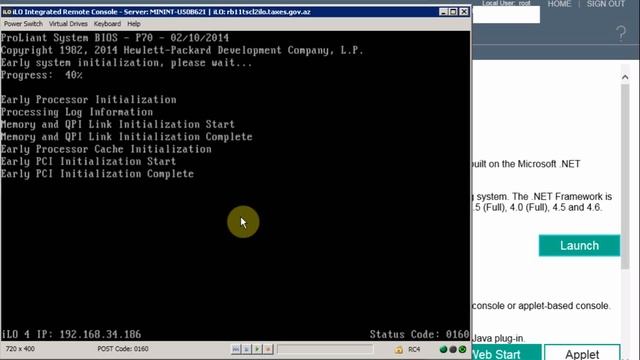Click 'Memory and QPI Link Initialization Start' line
640x360 pixels.
click(x=118, y=124)
